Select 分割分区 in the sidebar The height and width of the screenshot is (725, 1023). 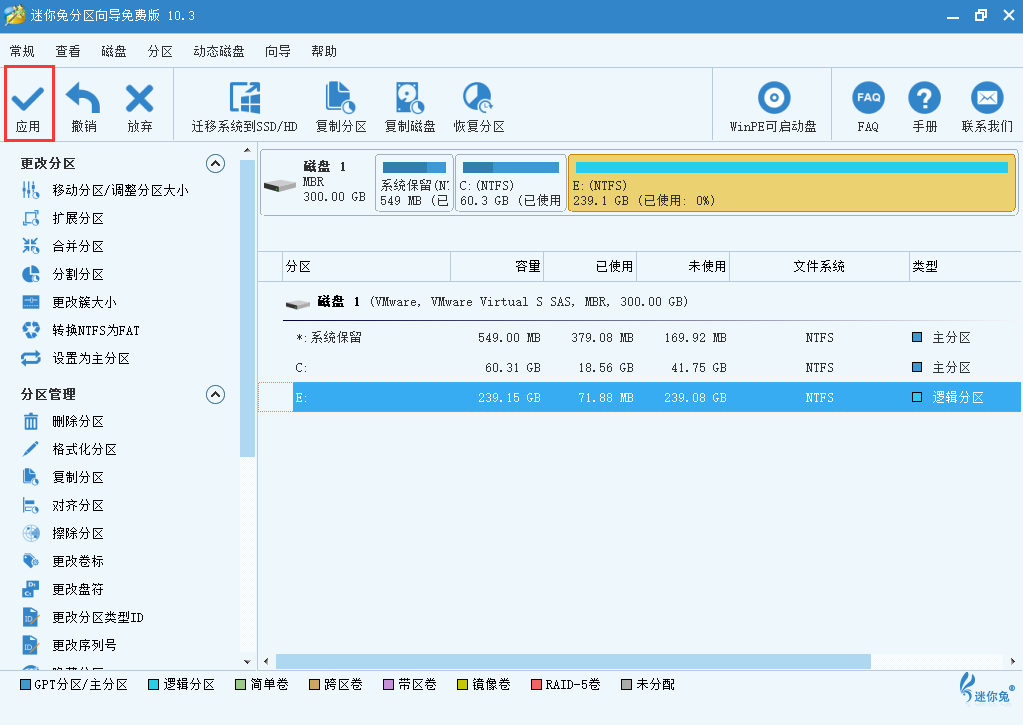[x=63, y=275]
